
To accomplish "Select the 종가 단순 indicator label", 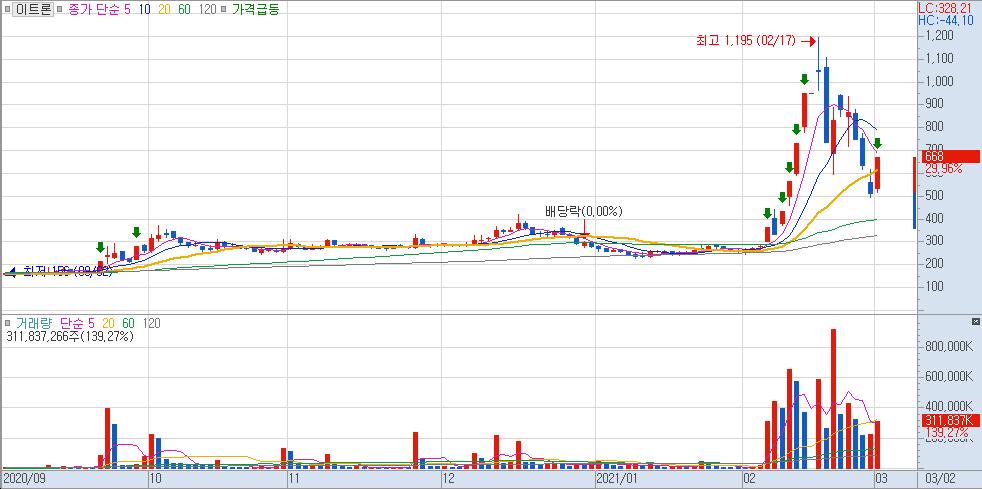I will coord(93,9).
